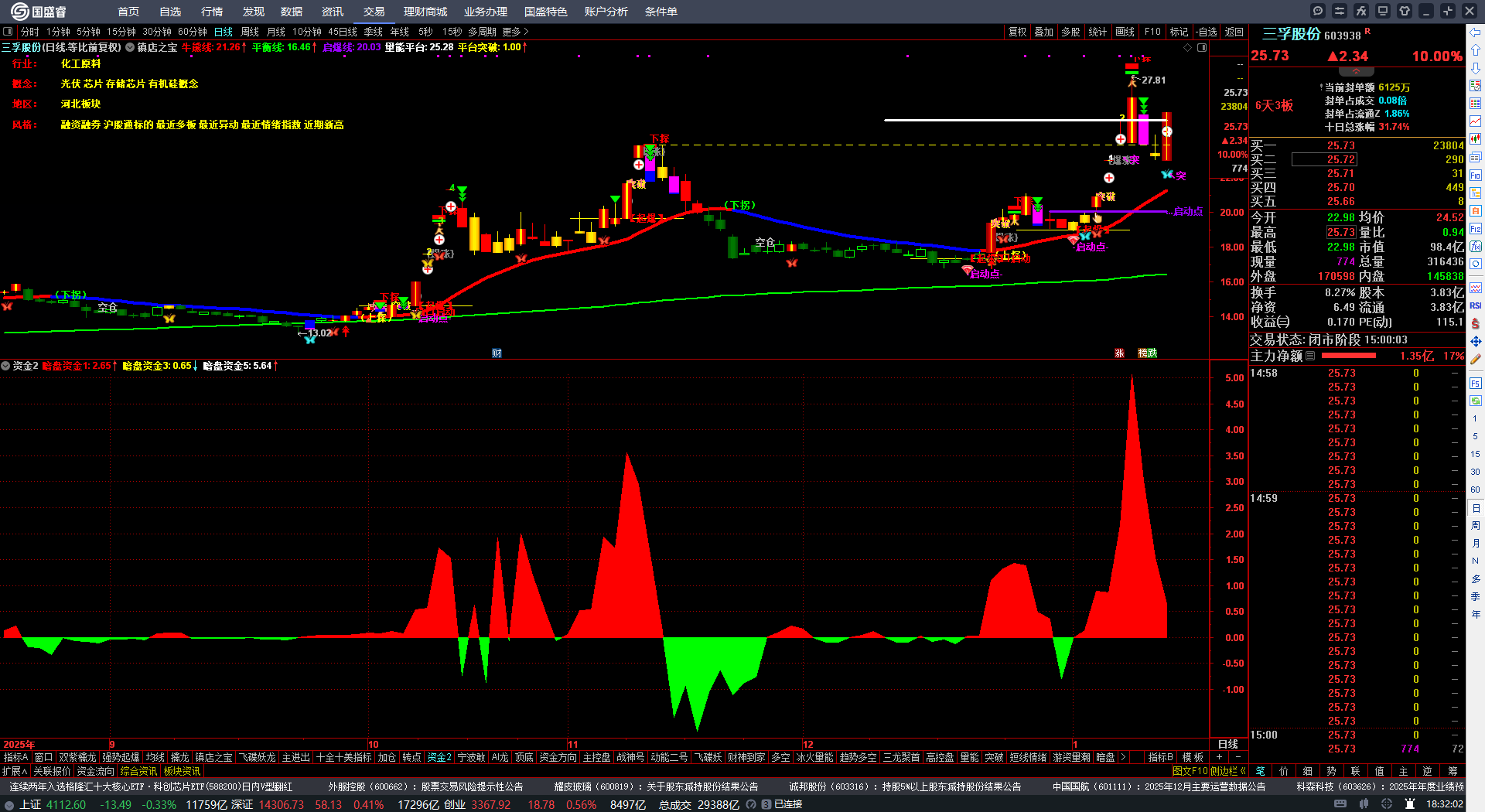
Task: Open the settings sliders icon in title bar
Action: 1340,11
